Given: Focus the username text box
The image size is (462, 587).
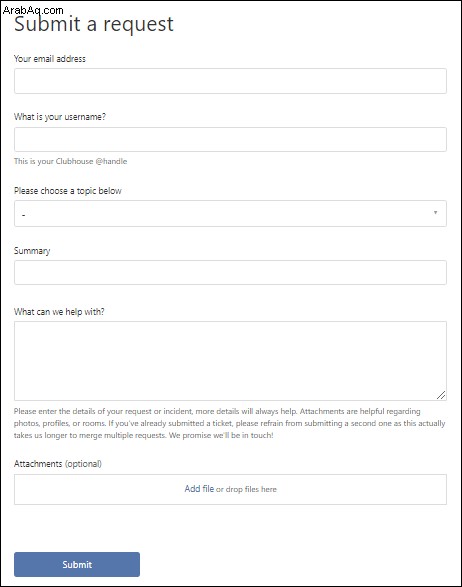Looking at the screenshot, I should click(x=230, y=139).
